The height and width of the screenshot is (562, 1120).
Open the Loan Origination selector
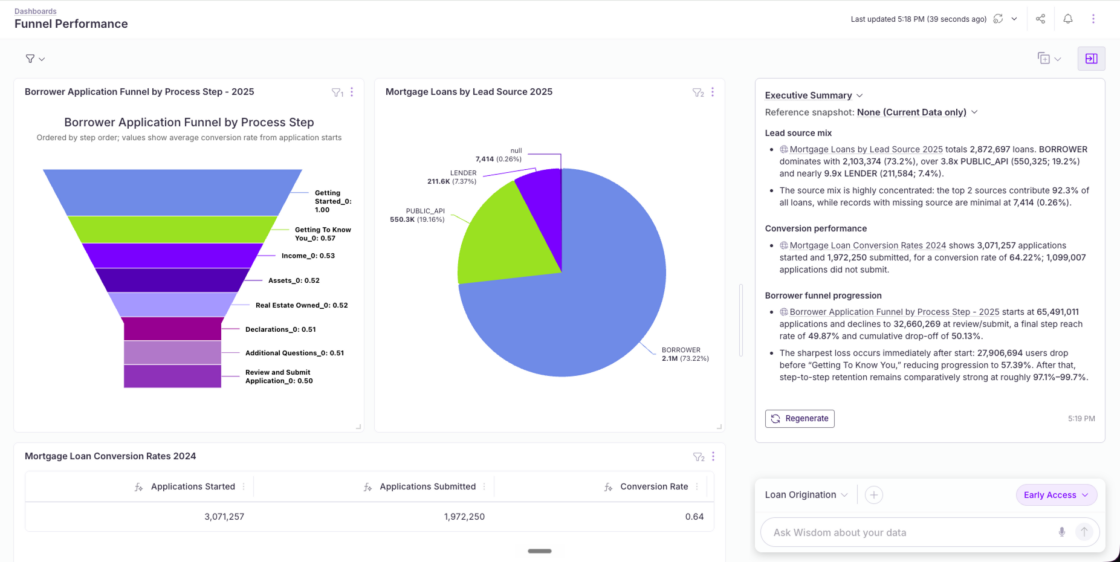pos(806,495)
